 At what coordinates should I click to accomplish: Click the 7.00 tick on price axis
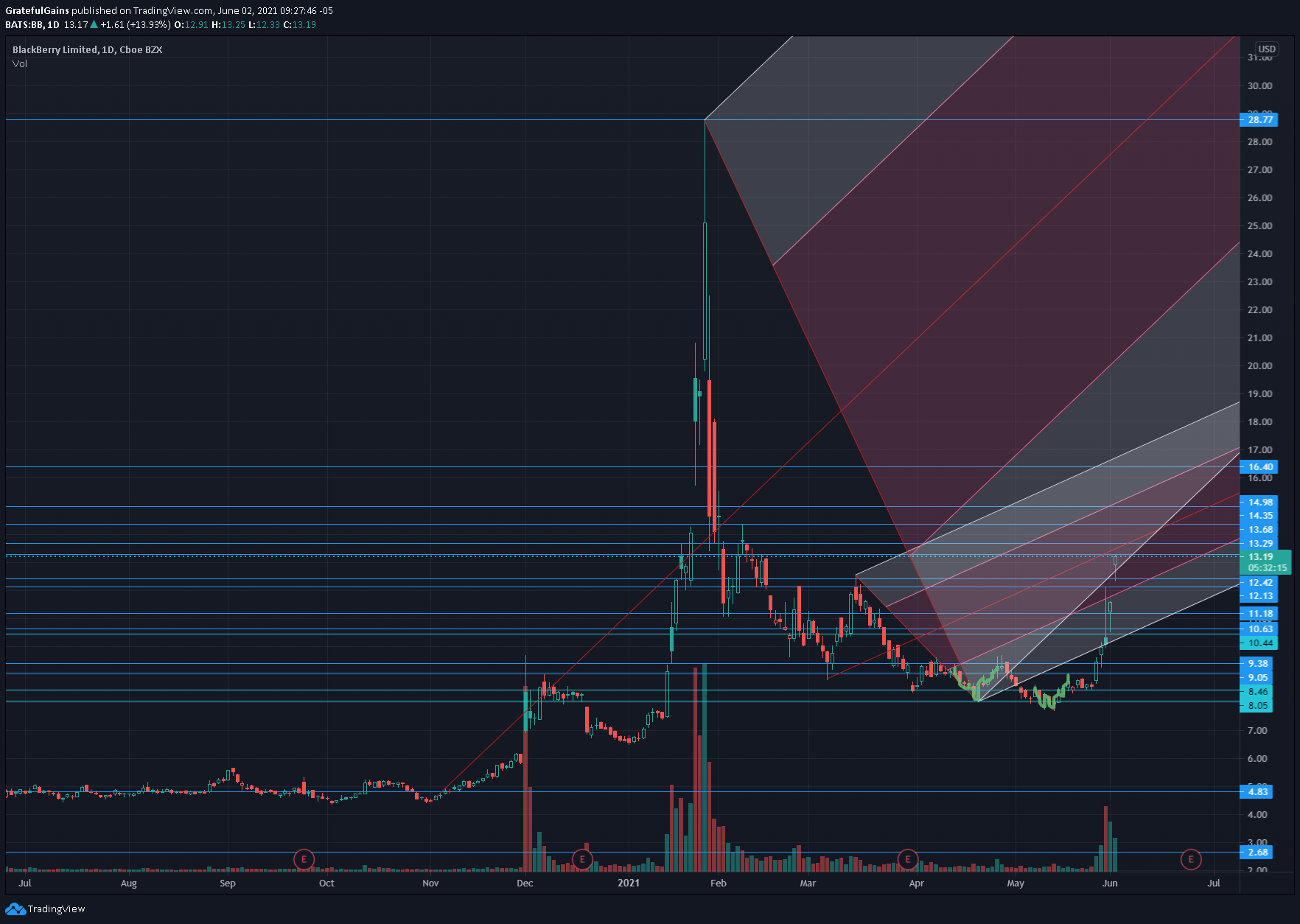coord(1257,730)
